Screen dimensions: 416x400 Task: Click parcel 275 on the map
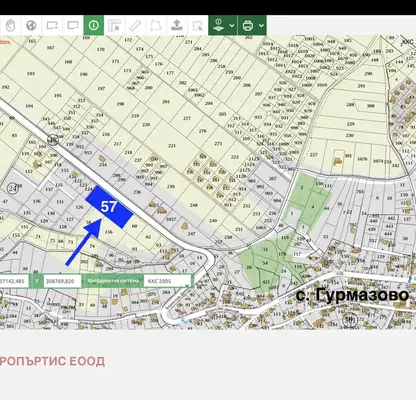click(x=218, y=144)
